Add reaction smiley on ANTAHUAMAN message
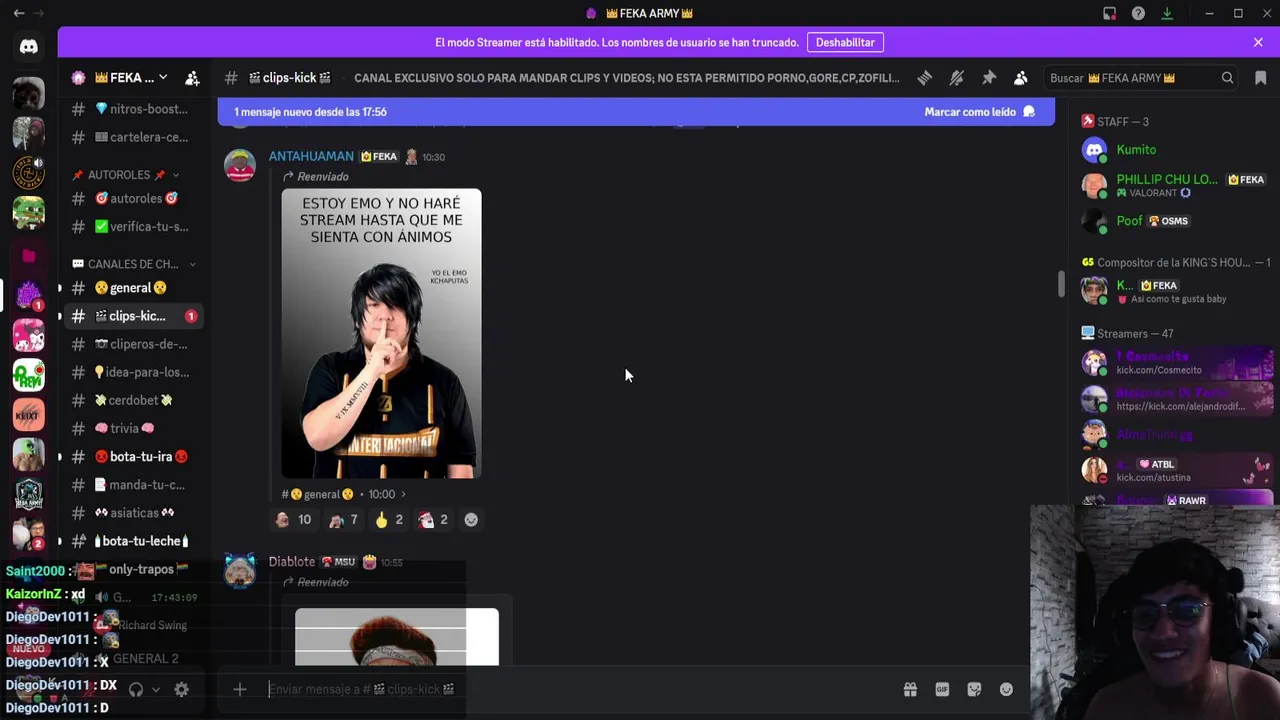 (471, 520)
